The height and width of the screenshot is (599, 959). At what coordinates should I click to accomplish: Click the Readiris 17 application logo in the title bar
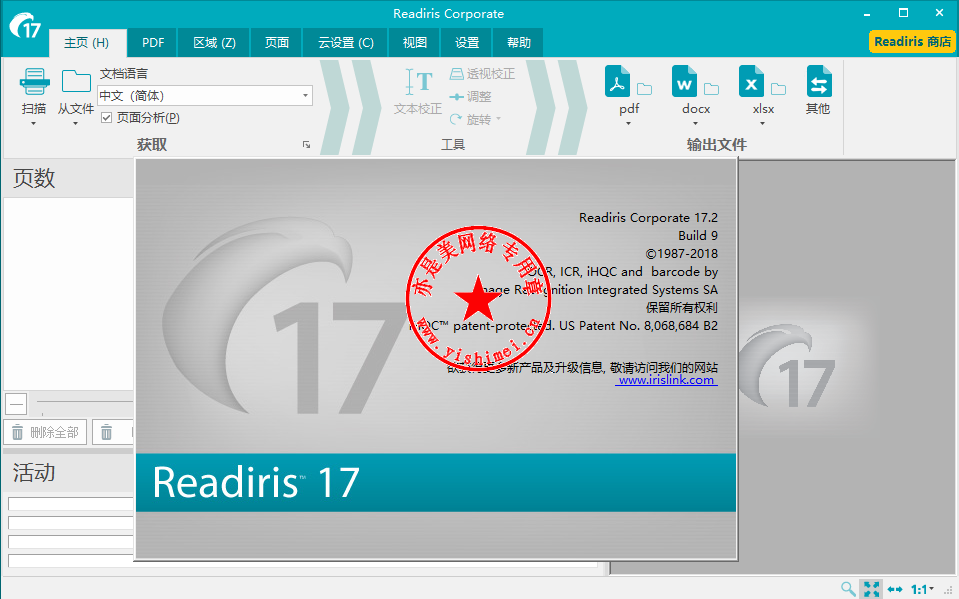tap(26, 26)
